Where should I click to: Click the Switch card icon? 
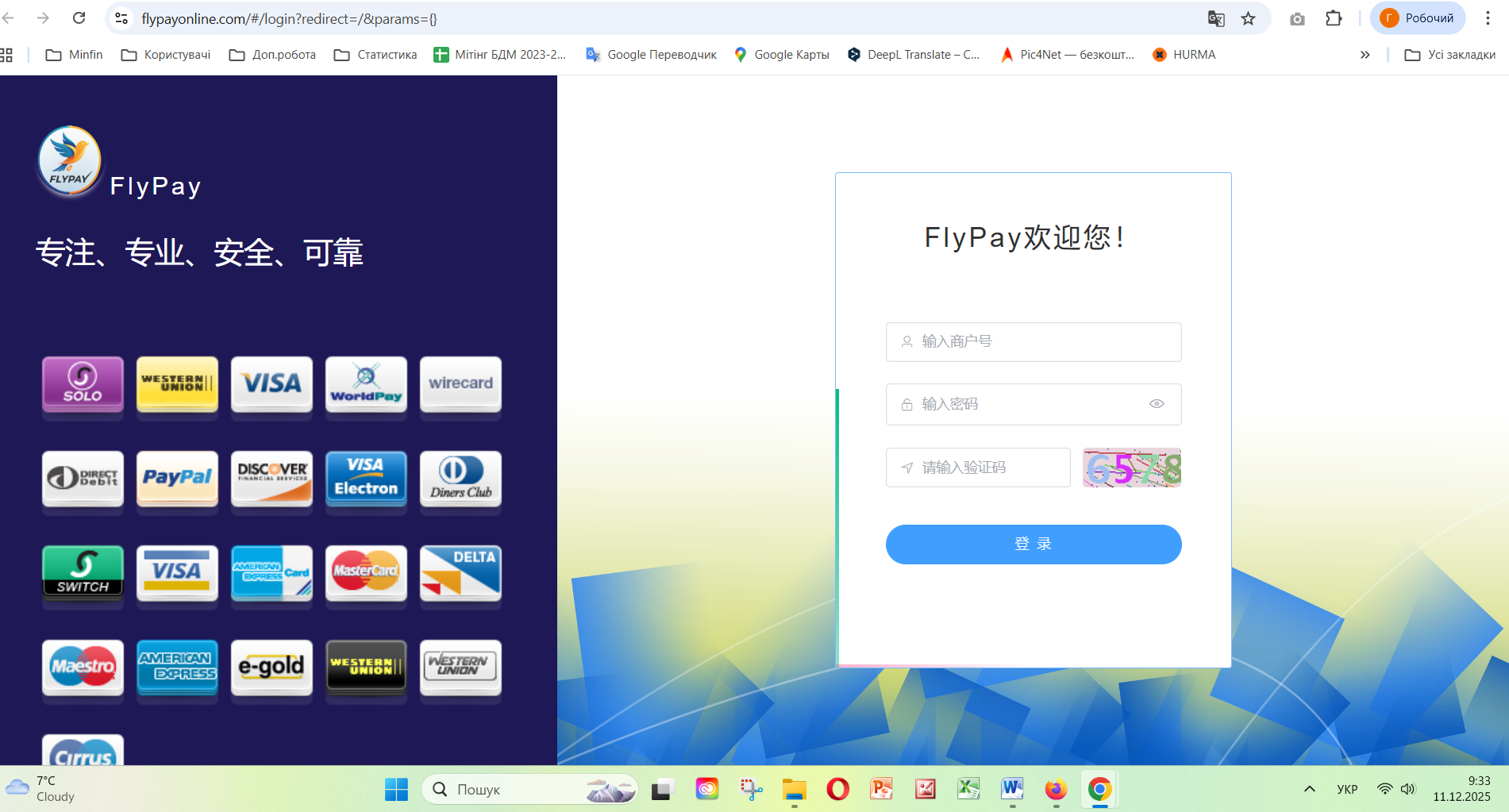point(83,573)
